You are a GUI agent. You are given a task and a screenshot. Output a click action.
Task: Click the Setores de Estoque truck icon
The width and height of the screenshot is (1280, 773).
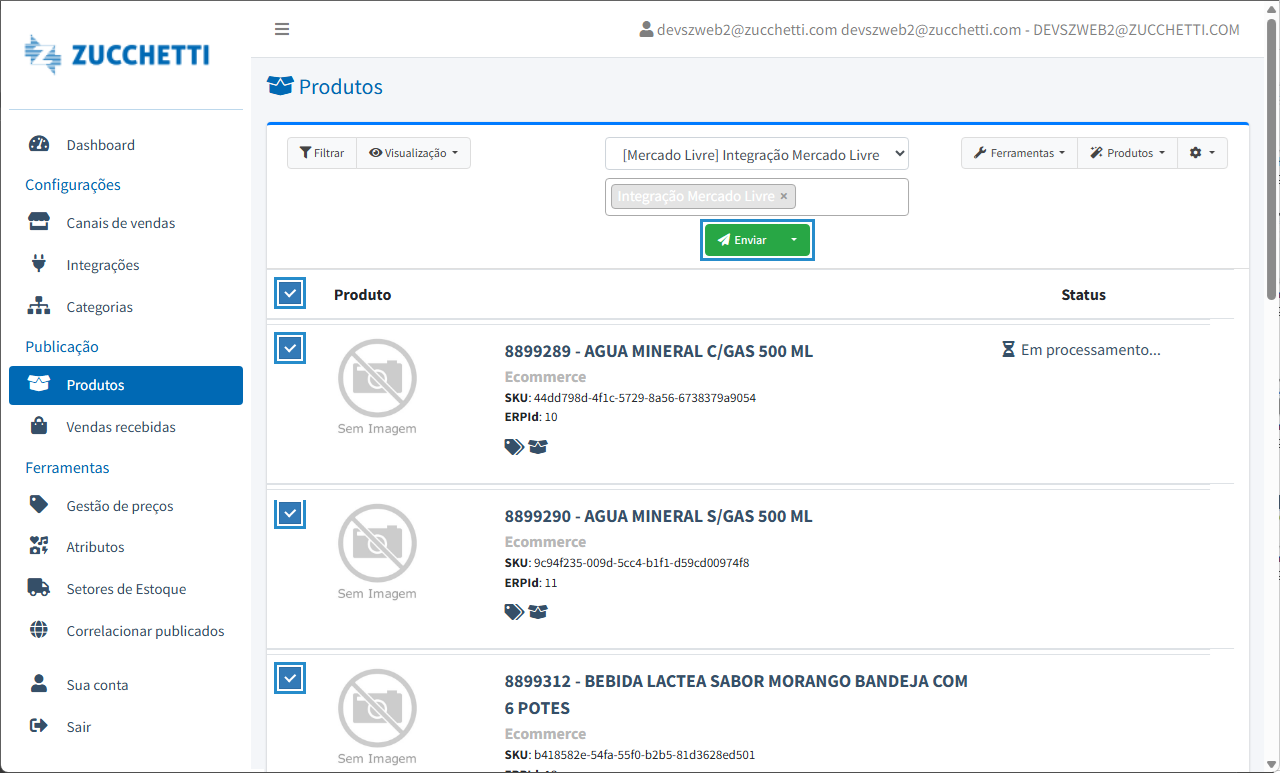[39, 588]
